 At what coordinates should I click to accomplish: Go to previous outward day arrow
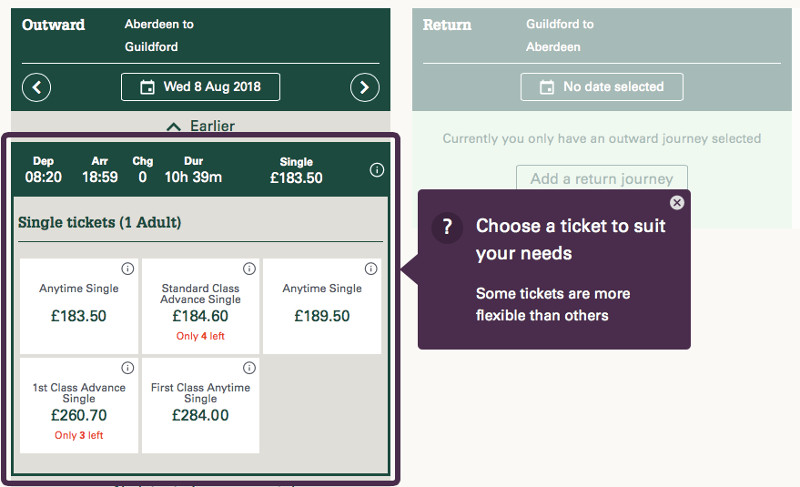point(36,87)
